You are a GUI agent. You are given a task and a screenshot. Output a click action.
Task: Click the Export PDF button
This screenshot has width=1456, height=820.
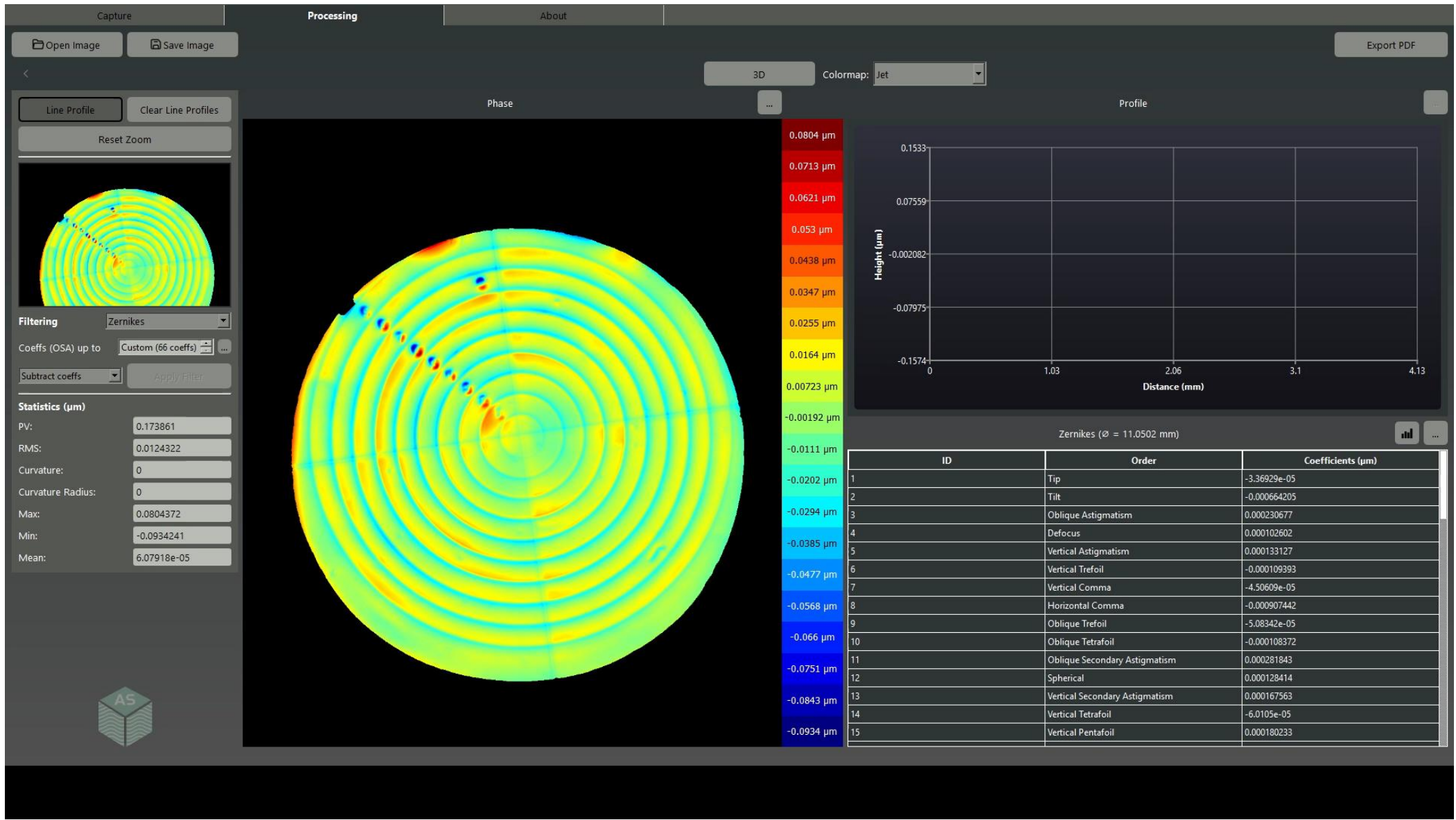click(x=1390, y=45)
